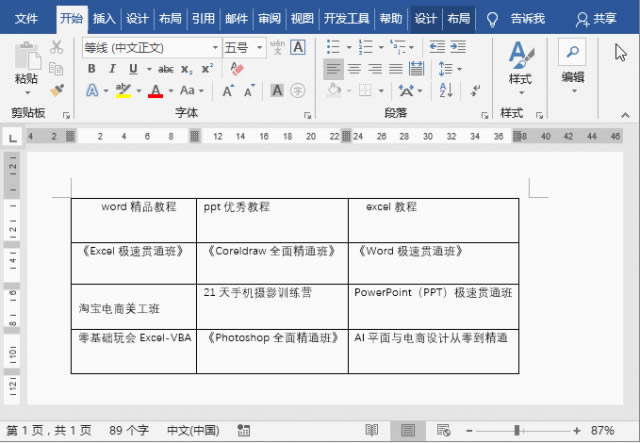Toggle center alignment

tap(354, 69)
